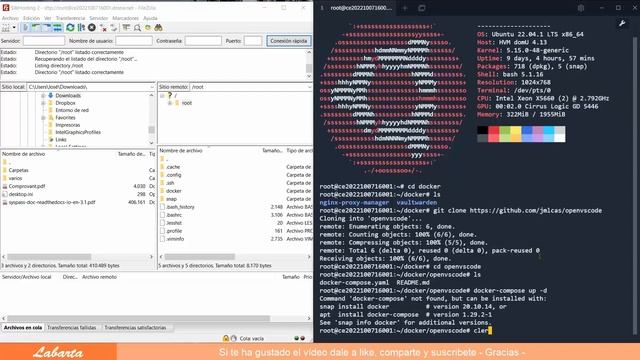The image size is (640, 360).
Task: Select the .config folder in remote list
Action: click(173, 175)
